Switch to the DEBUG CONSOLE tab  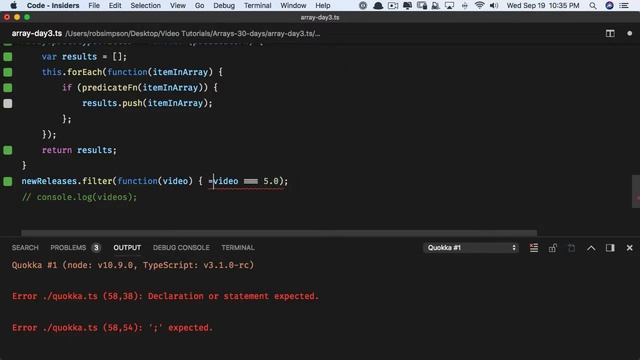(x=181, y=248)
